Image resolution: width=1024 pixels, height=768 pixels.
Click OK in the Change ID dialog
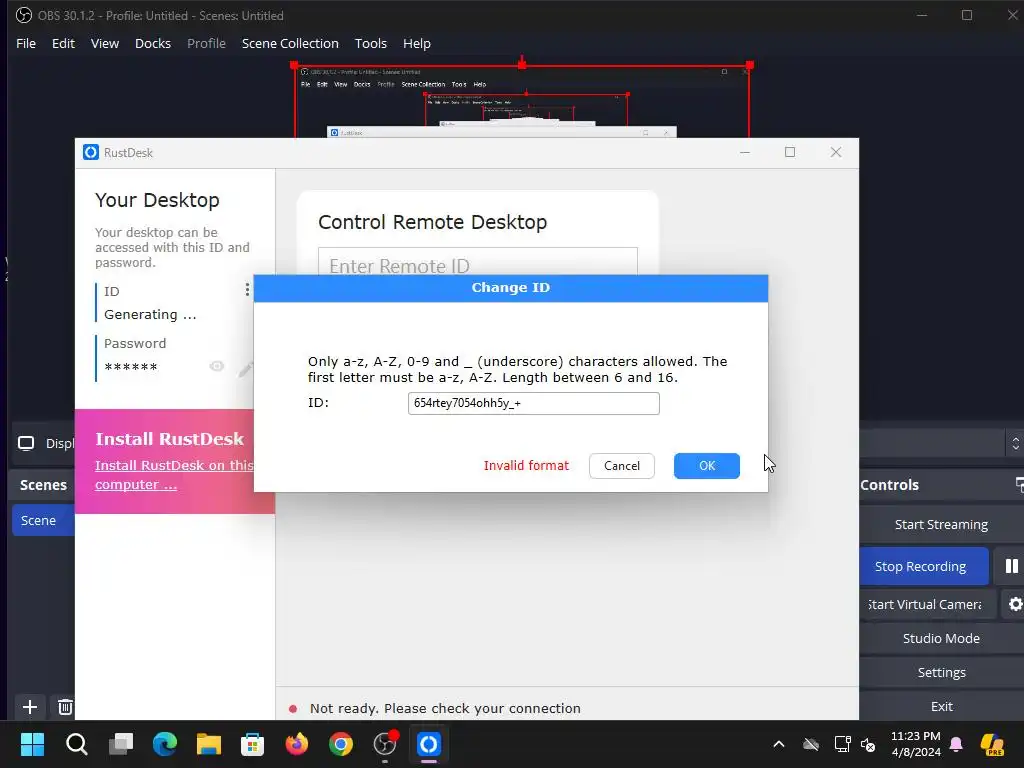pos(707,466)
